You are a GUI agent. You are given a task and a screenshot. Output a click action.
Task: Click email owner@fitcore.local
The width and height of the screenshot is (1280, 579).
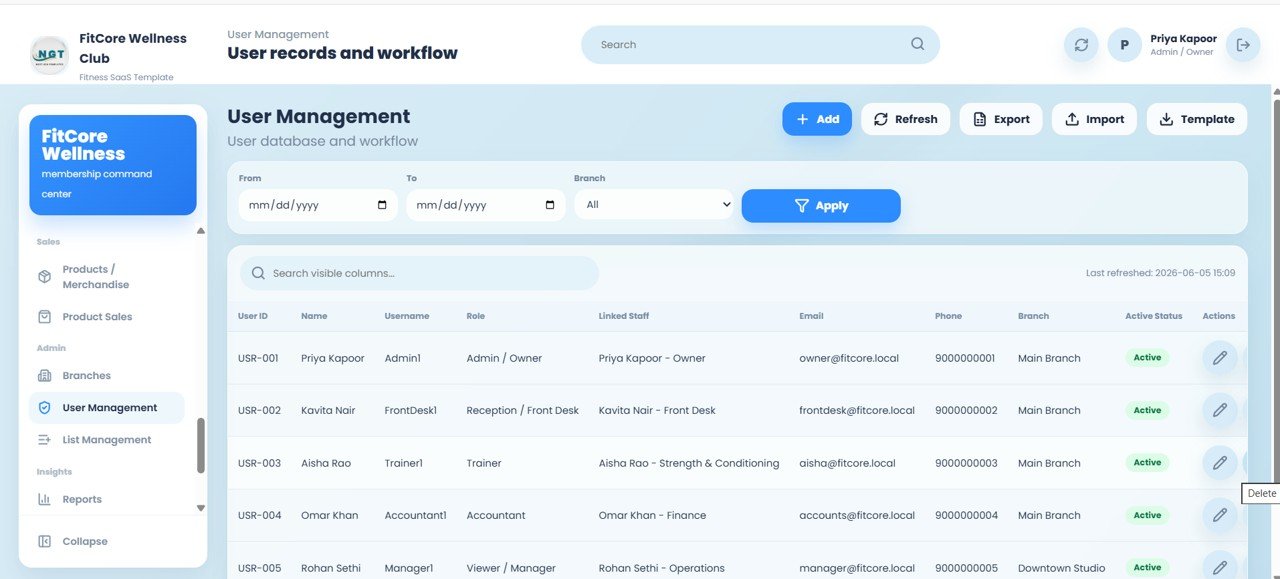(849, 358)
